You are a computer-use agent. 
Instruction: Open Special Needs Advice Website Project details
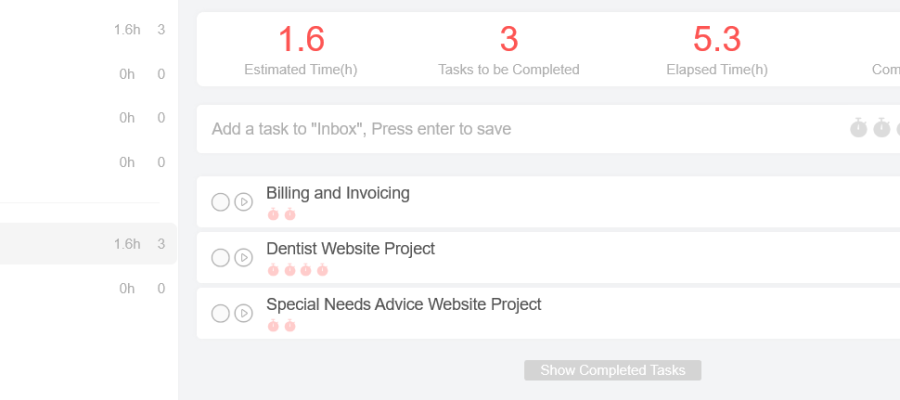pos(403,304)
